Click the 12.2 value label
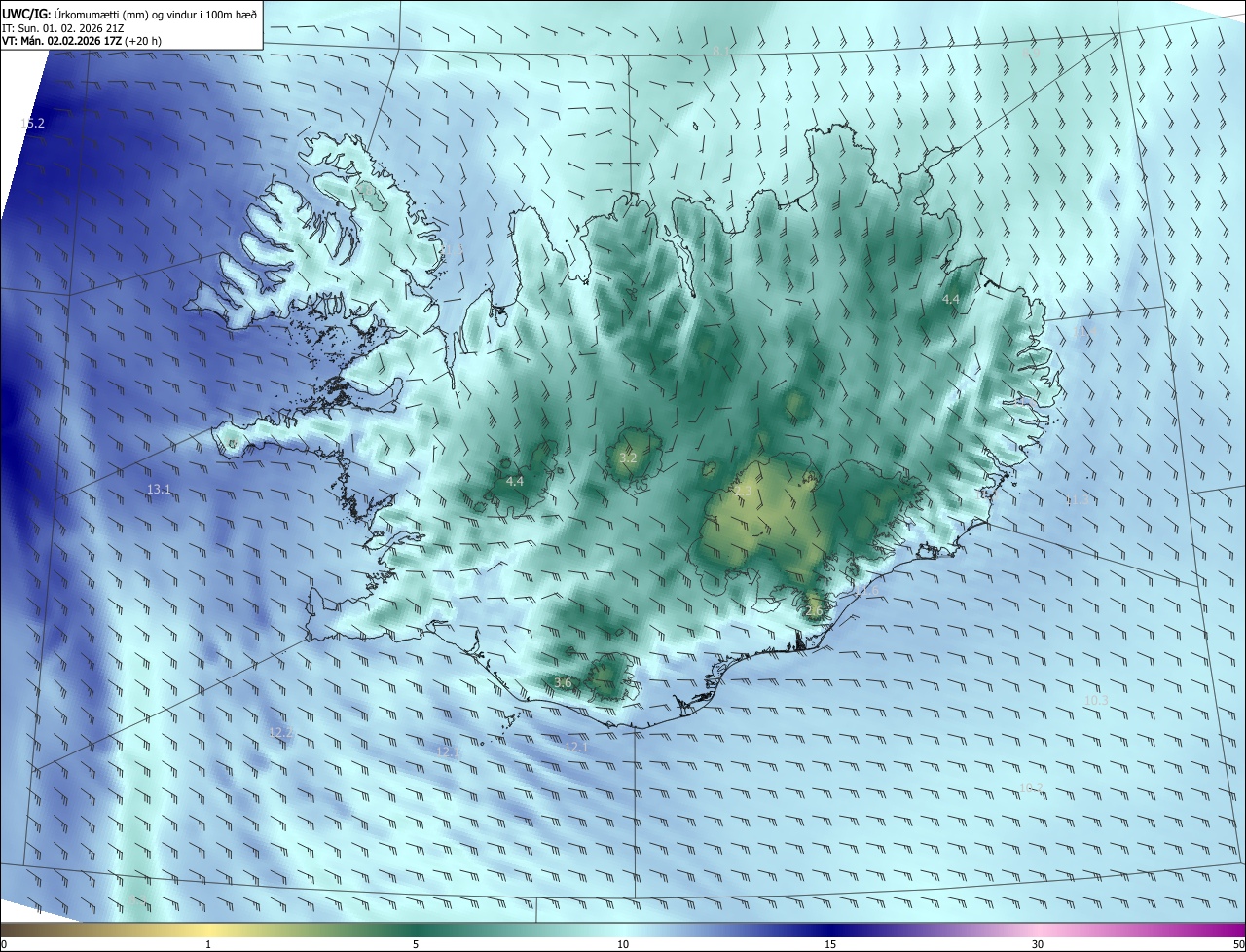1246x952 pixels. point(282,732)
